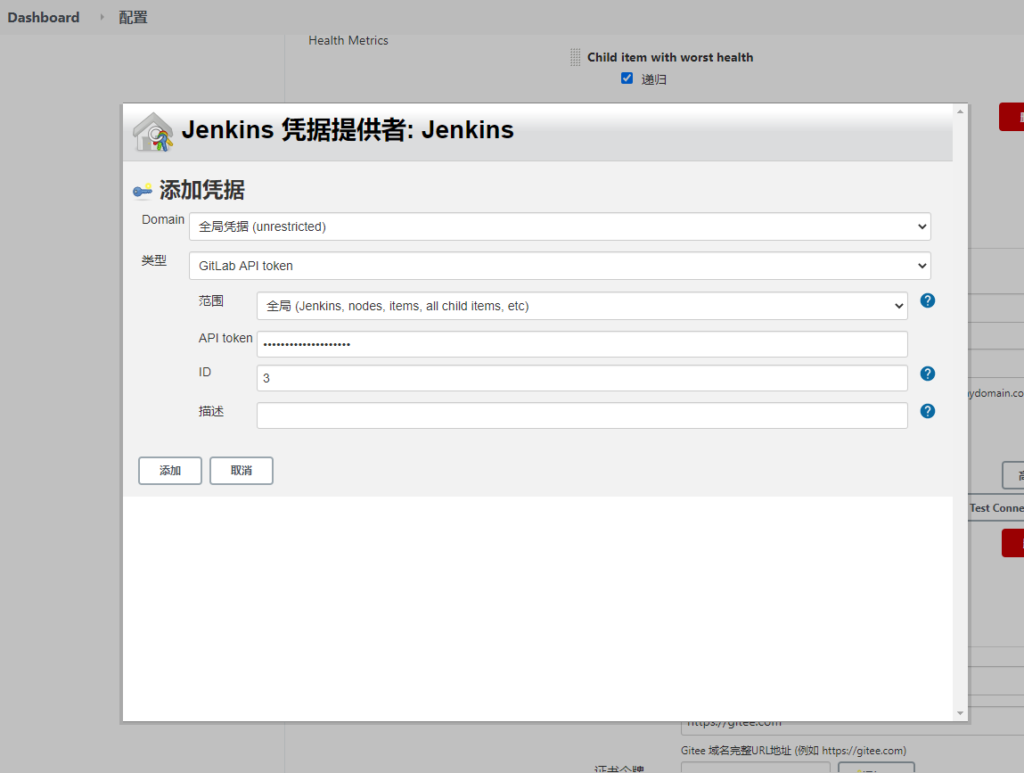Click the 配置 breadcrumb item
Screen dimensions: 1024x773
tap(133, 18)
